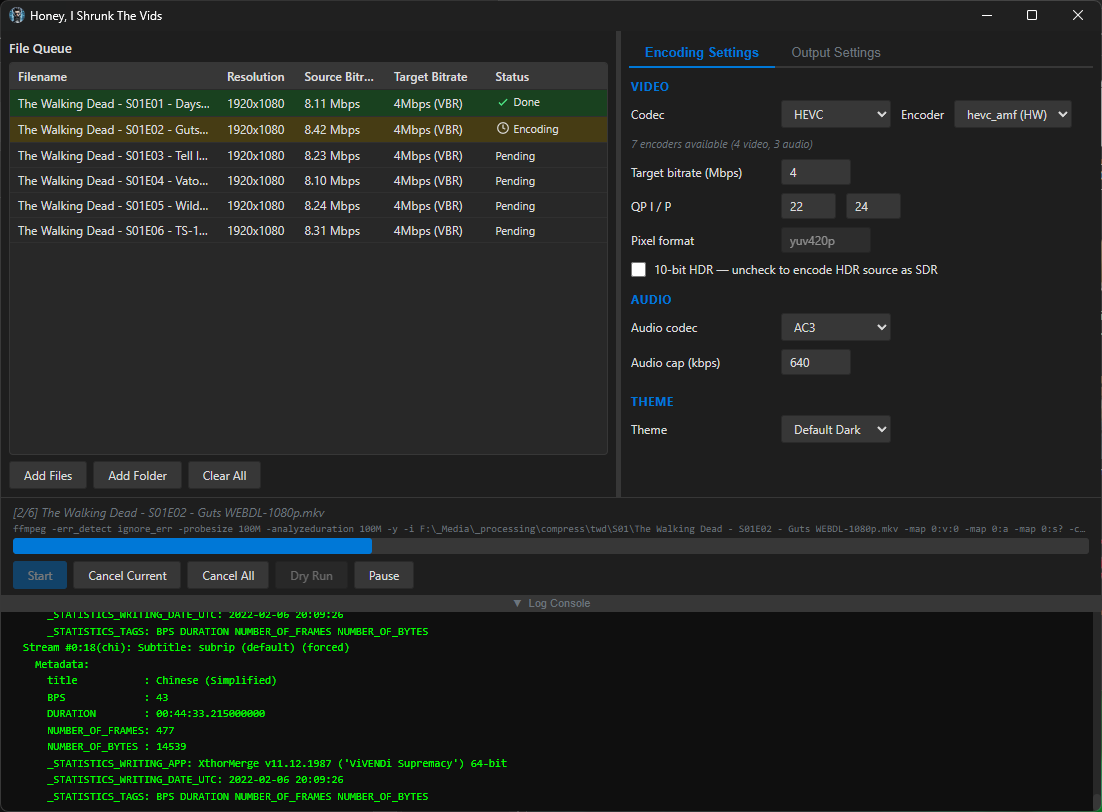Click the encoding progress bar
This screenshot has height=812, width=1102.
pyautogui.click(x=550, y=546)
